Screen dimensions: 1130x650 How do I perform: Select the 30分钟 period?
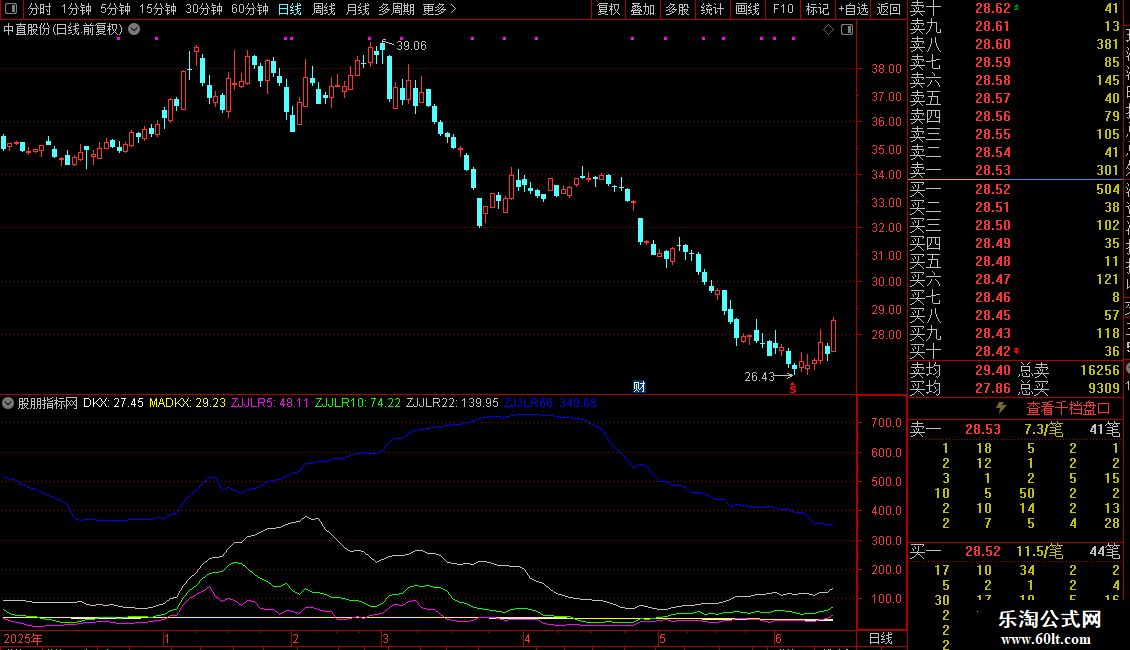pyautogui.click(x=204, y=9)
